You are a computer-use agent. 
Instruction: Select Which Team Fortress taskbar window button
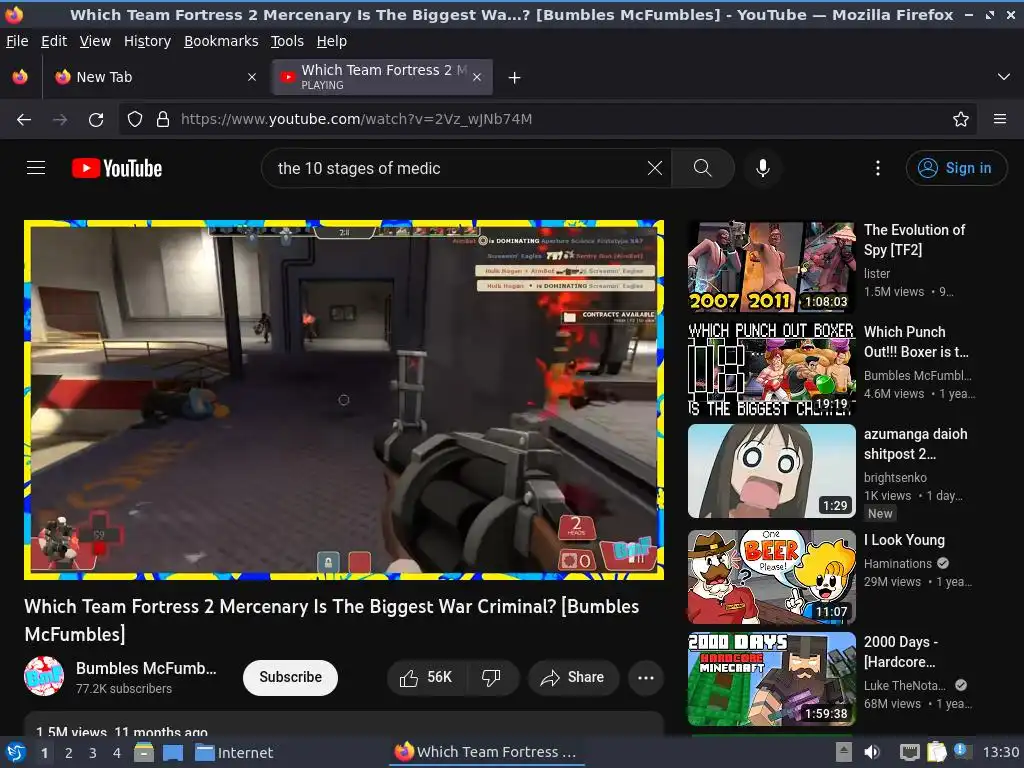(487, 752)
